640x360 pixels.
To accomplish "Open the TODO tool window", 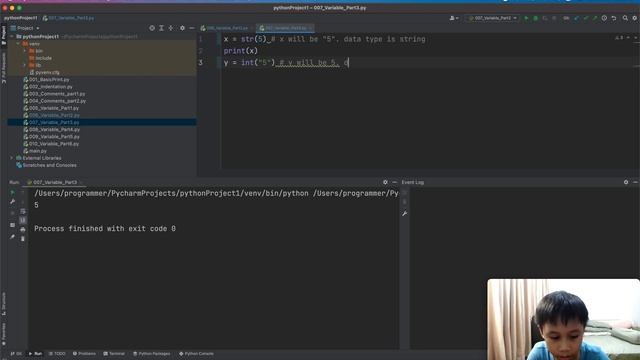I will [57, 353].
